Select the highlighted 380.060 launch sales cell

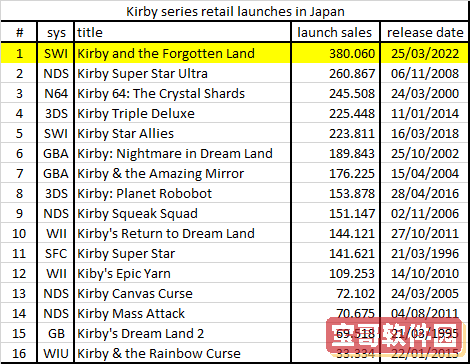tap(335, 53)
